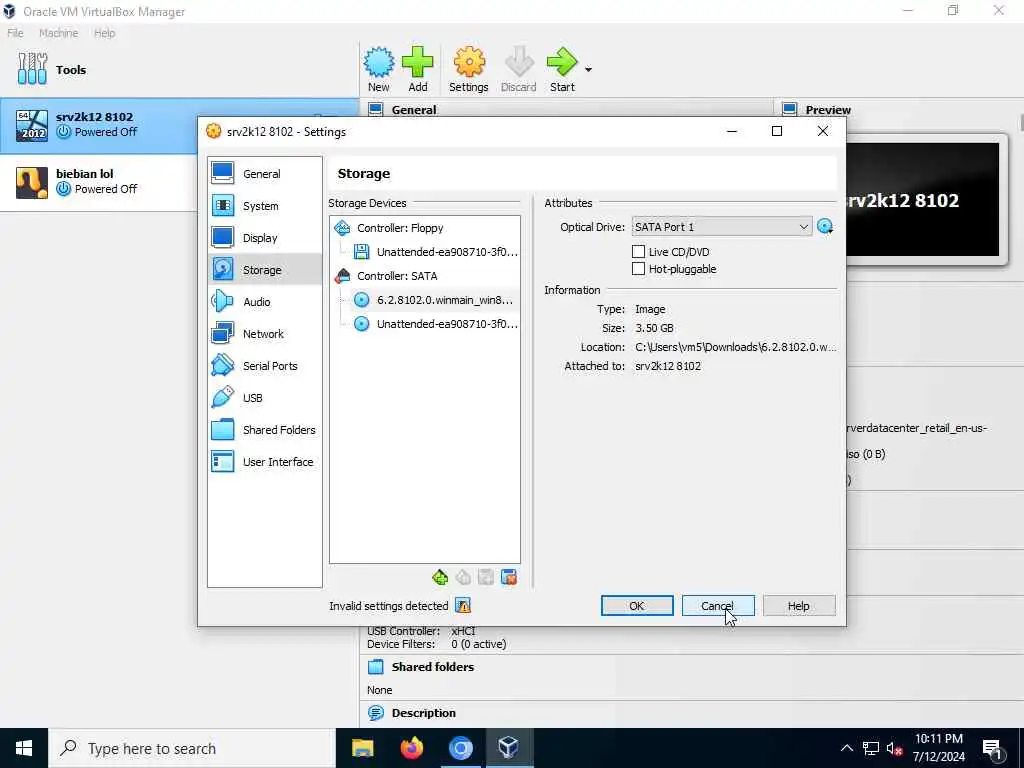This screenshot has height=768, width=1024.
Task: Enable the Hot-pluggable checkbox
Action: coord(639,268)
